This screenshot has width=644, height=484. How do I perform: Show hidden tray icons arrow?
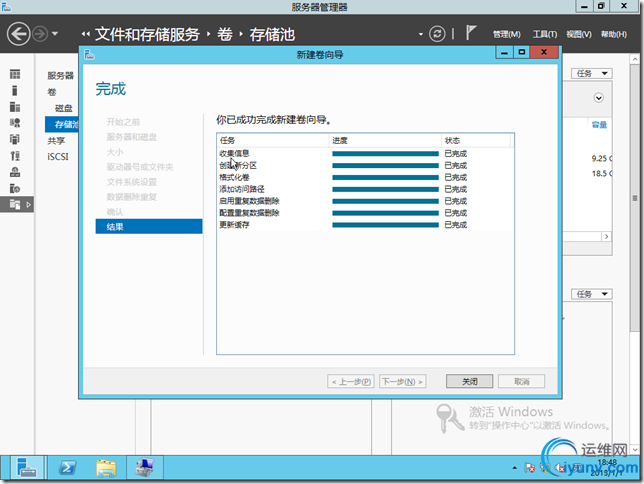(x=514, y=468)
